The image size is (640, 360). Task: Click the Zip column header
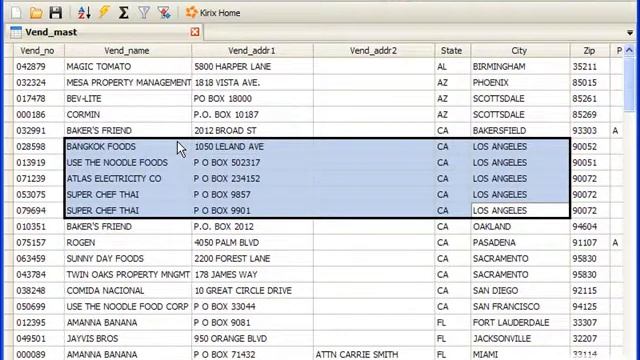coord(589,51)
